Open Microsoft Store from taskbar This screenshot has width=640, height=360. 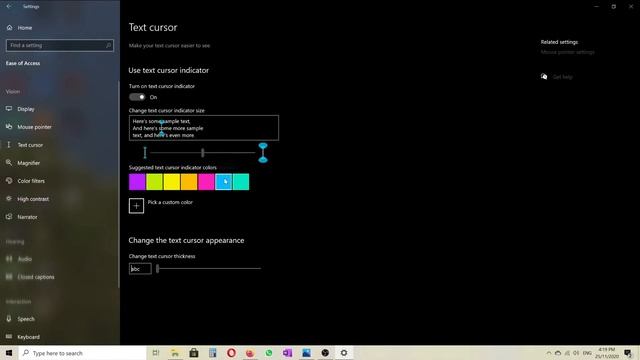click(193, 353)
